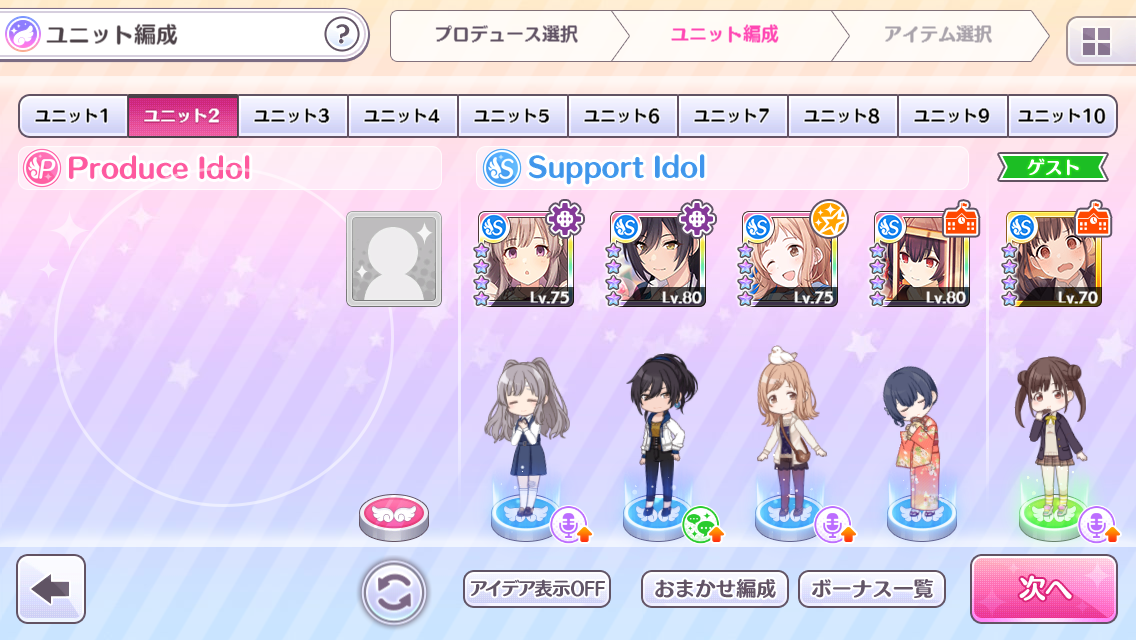
Task: Tap the chibi idol wearing the kimono
Action: coord(921,442)
